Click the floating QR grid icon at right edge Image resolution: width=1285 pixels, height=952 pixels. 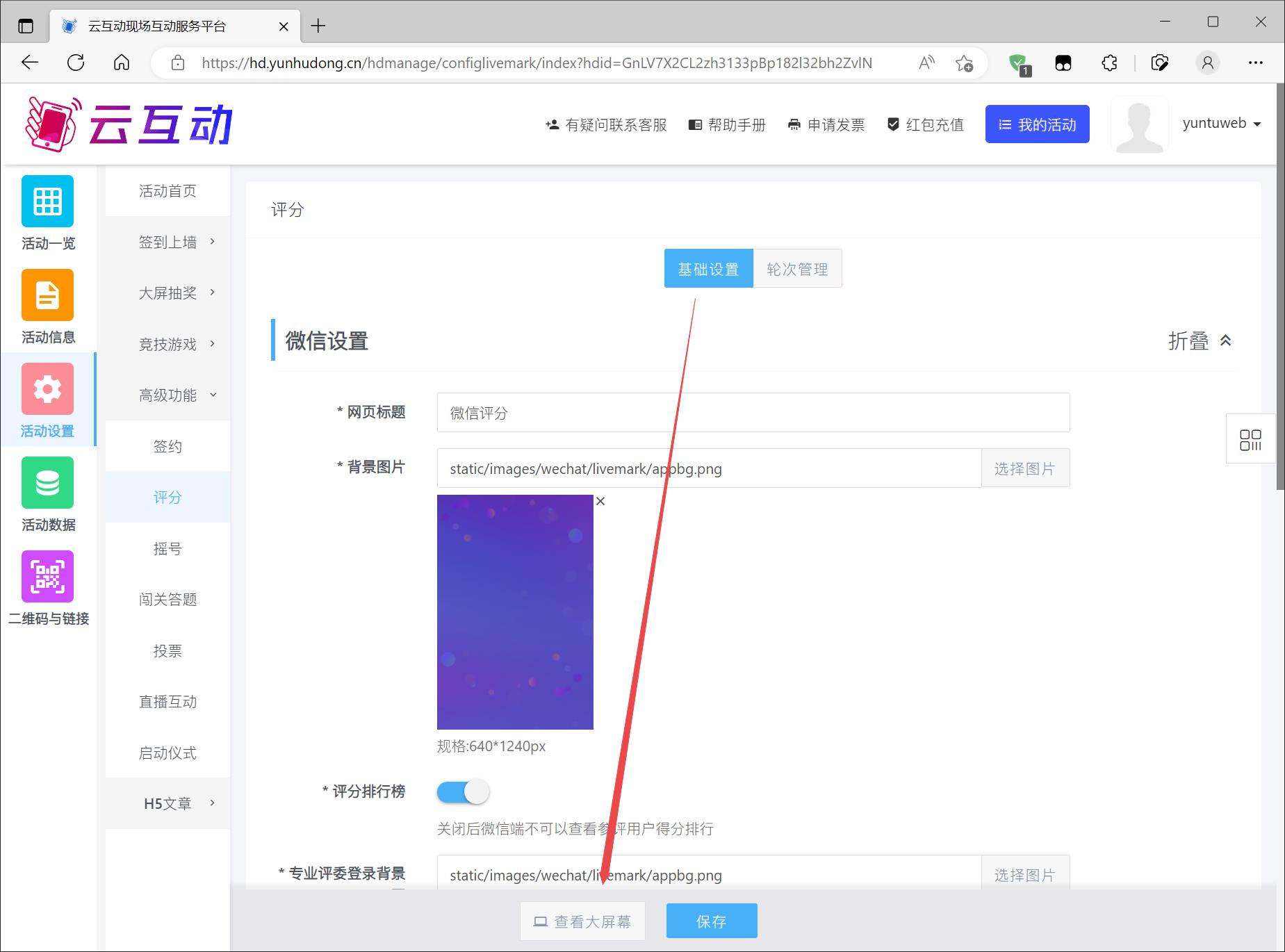(1250, 439)
